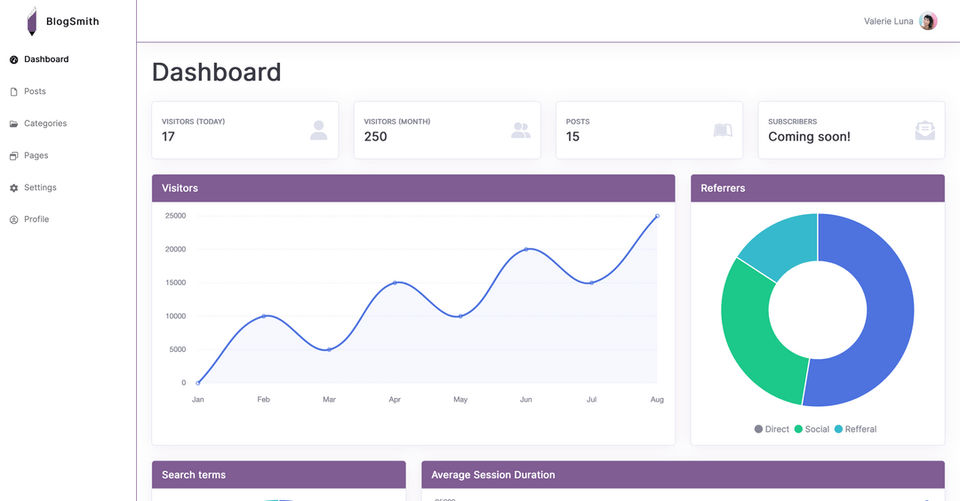Click the BlogSmith brand name link

point(72,21)
